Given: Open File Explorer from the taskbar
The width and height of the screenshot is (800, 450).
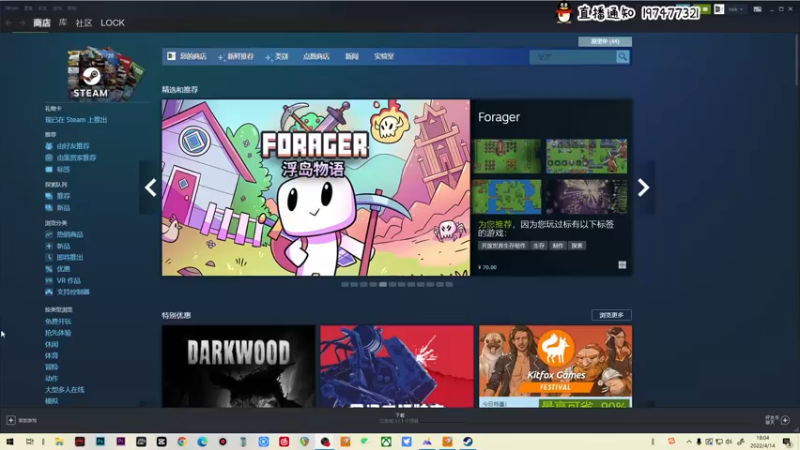Looking at the screenshot, I should pyautogui.click(x=59, y=441).
